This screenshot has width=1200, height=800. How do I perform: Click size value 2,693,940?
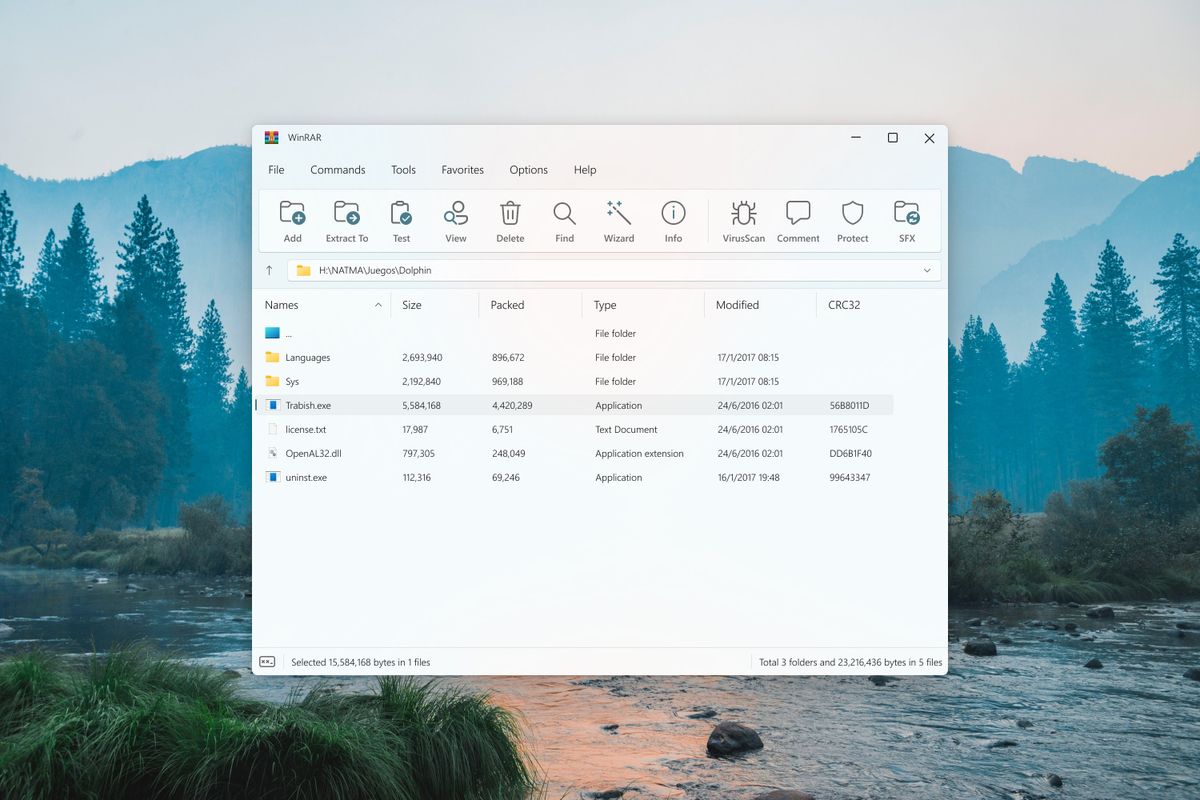422,357
